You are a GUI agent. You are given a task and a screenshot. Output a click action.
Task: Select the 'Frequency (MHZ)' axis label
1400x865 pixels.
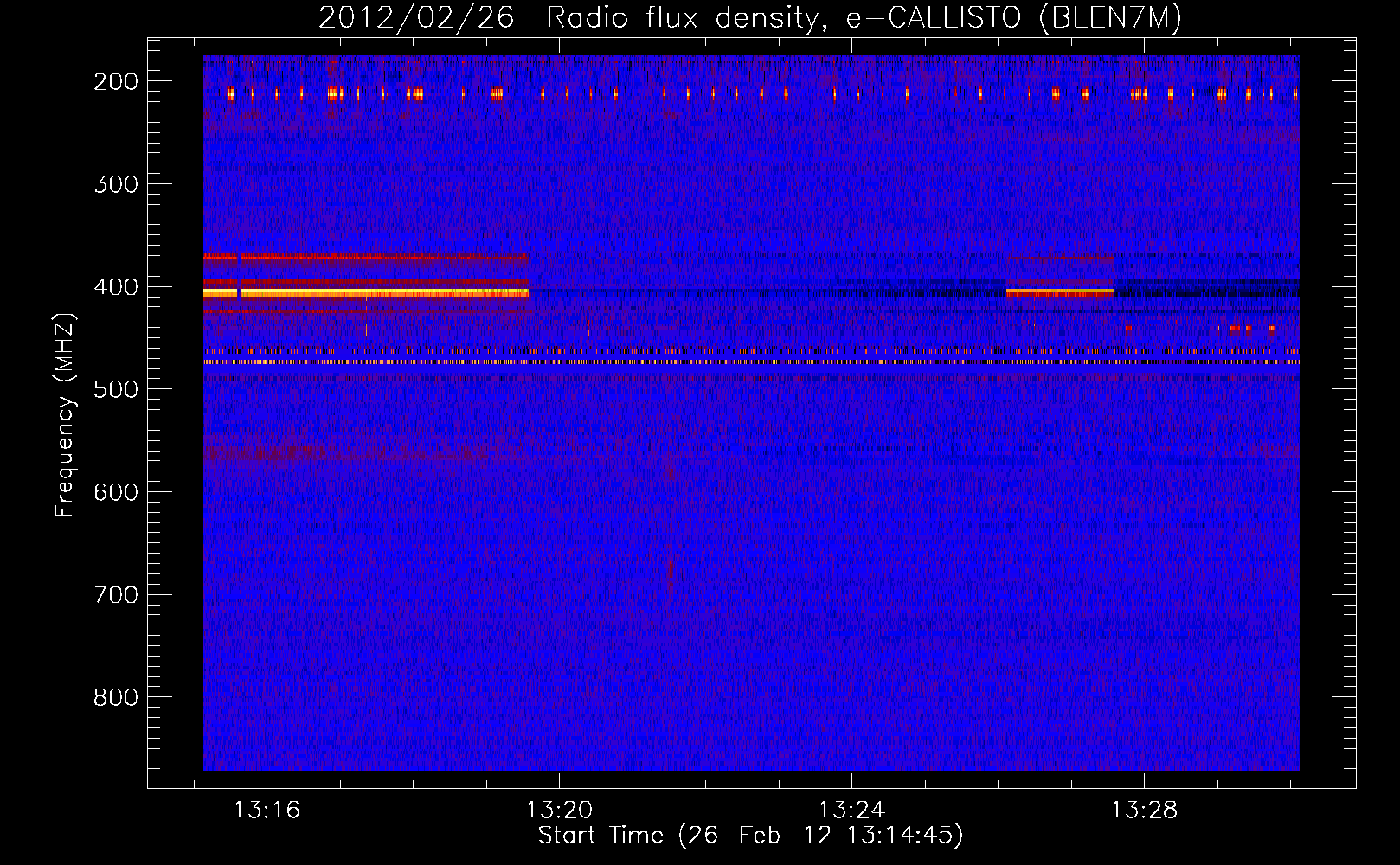point(66,415)
